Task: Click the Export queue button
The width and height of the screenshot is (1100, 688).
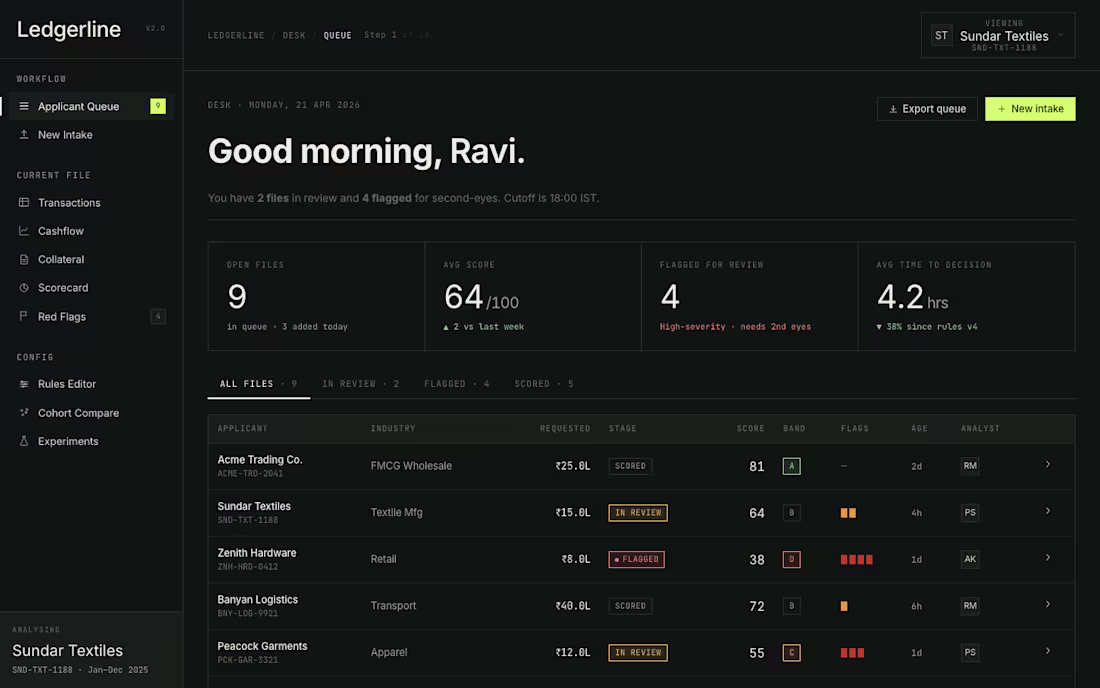Action: 927,109
